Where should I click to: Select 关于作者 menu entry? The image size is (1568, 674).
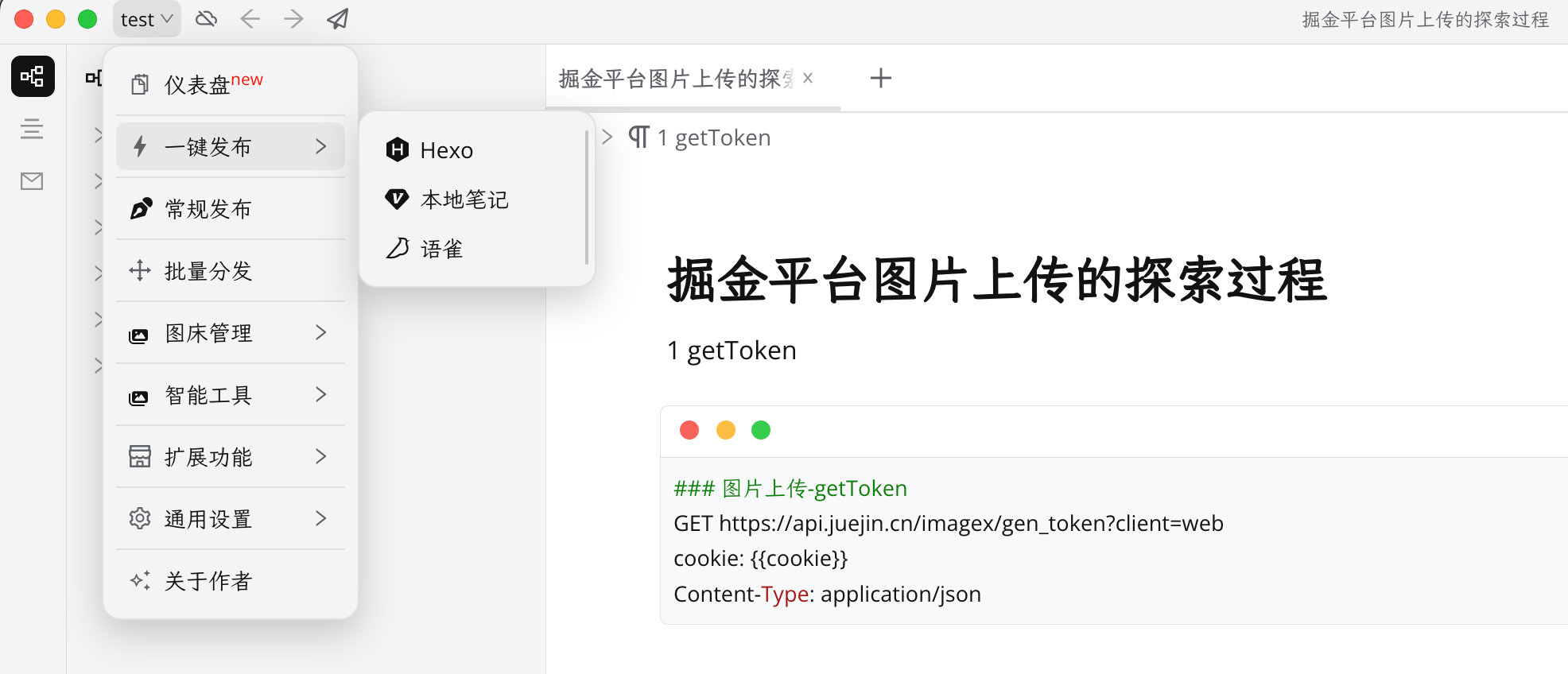pyautogui.click(x=231, y=580)
